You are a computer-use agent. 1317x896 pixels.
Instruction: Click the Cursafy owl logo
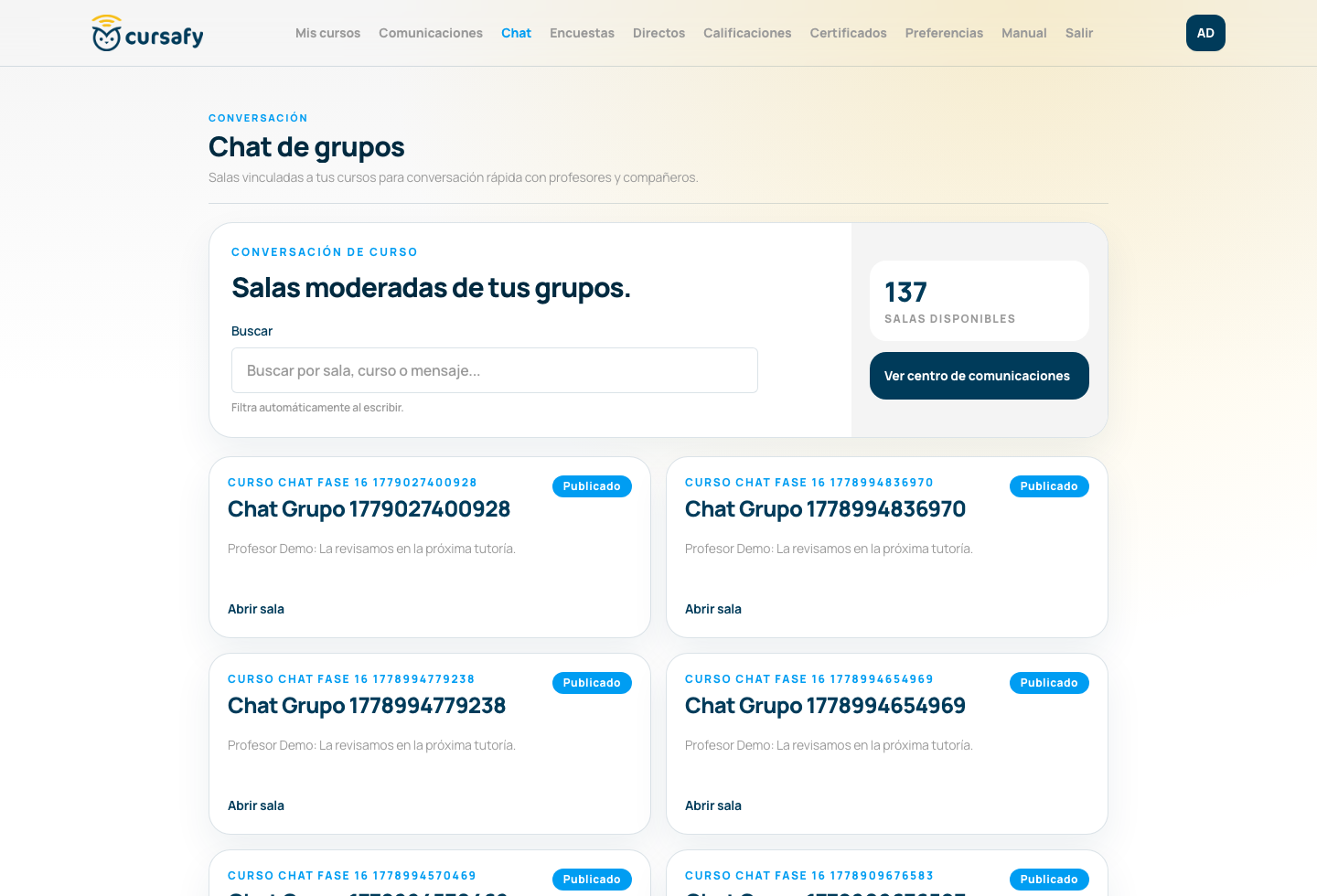147,33
